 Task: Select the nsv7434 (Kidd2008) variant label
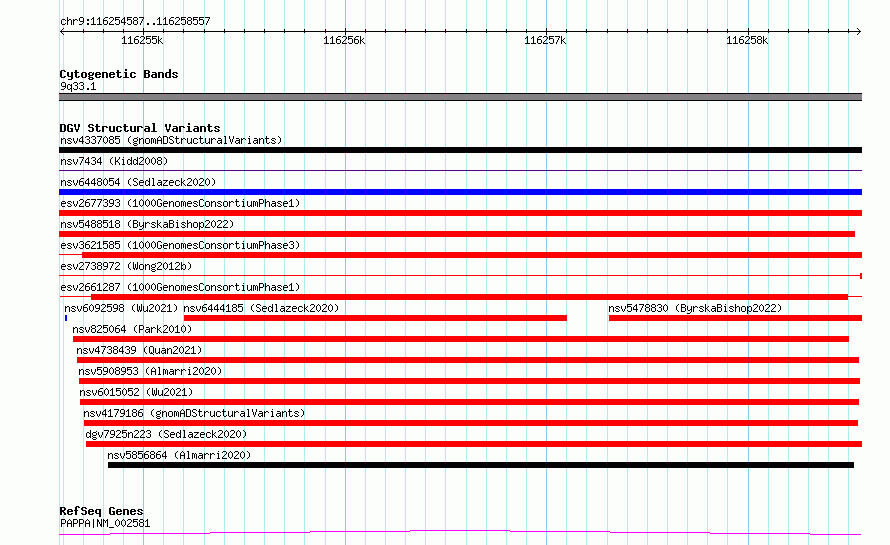pos(114,161)
